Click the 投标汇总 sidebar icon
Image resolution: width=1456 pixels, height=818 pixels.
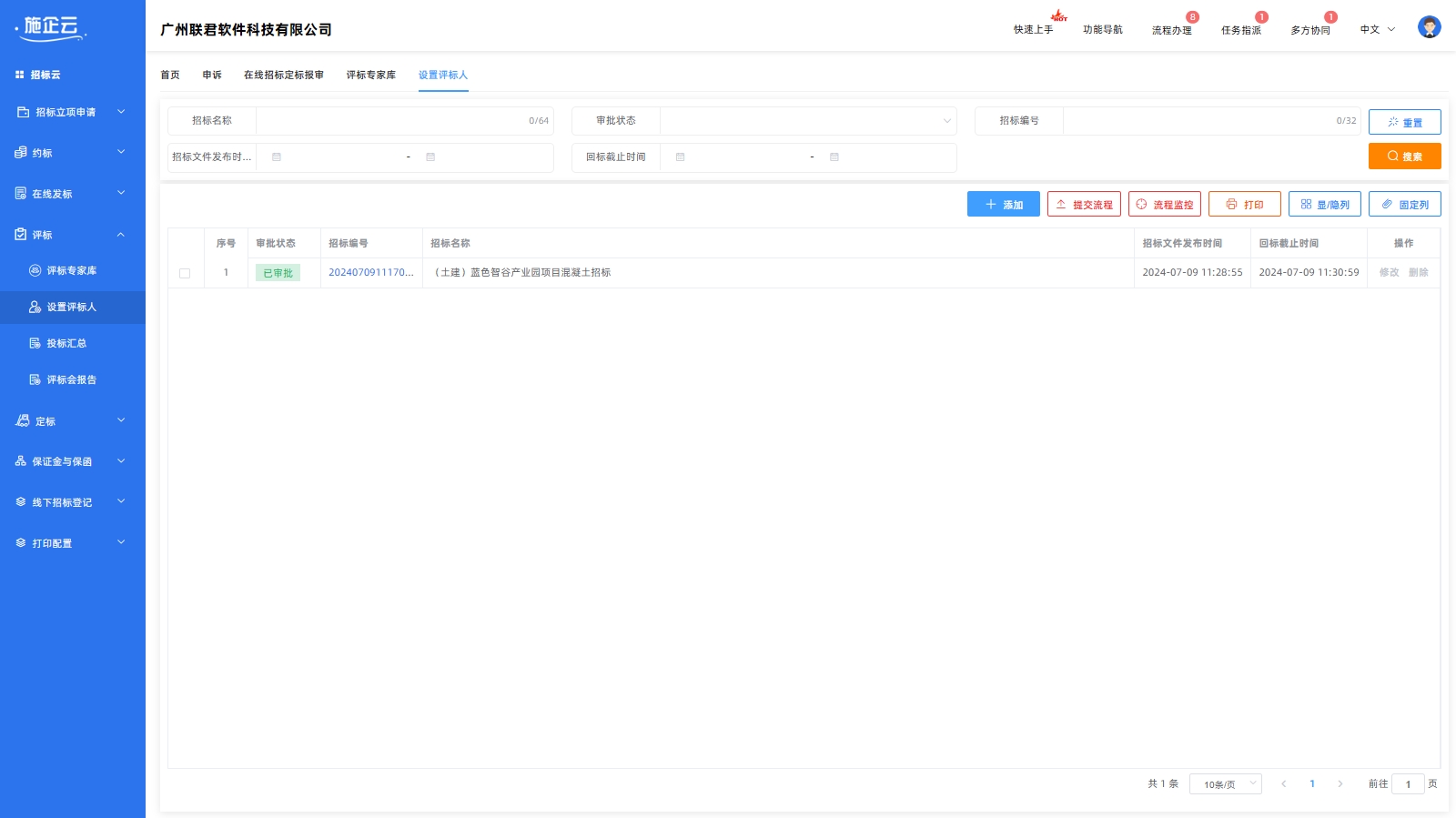tap(35, 343)
